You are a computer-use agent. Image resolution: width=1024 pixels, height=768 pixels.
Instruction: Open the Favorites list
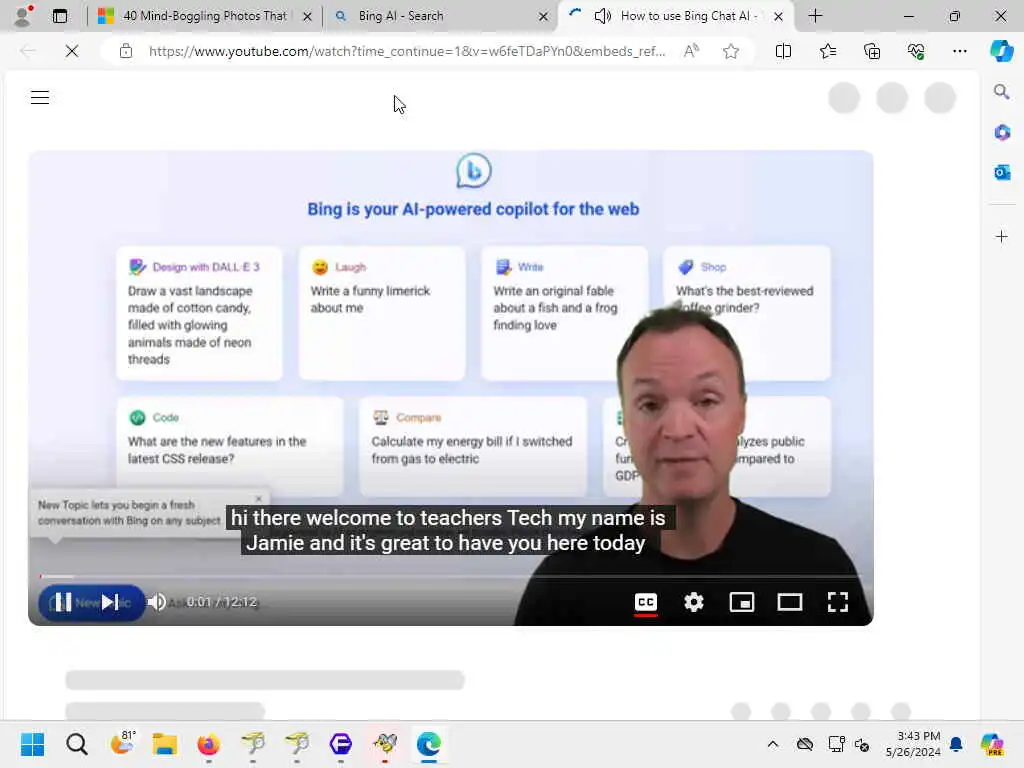click(x=828, y=51)
